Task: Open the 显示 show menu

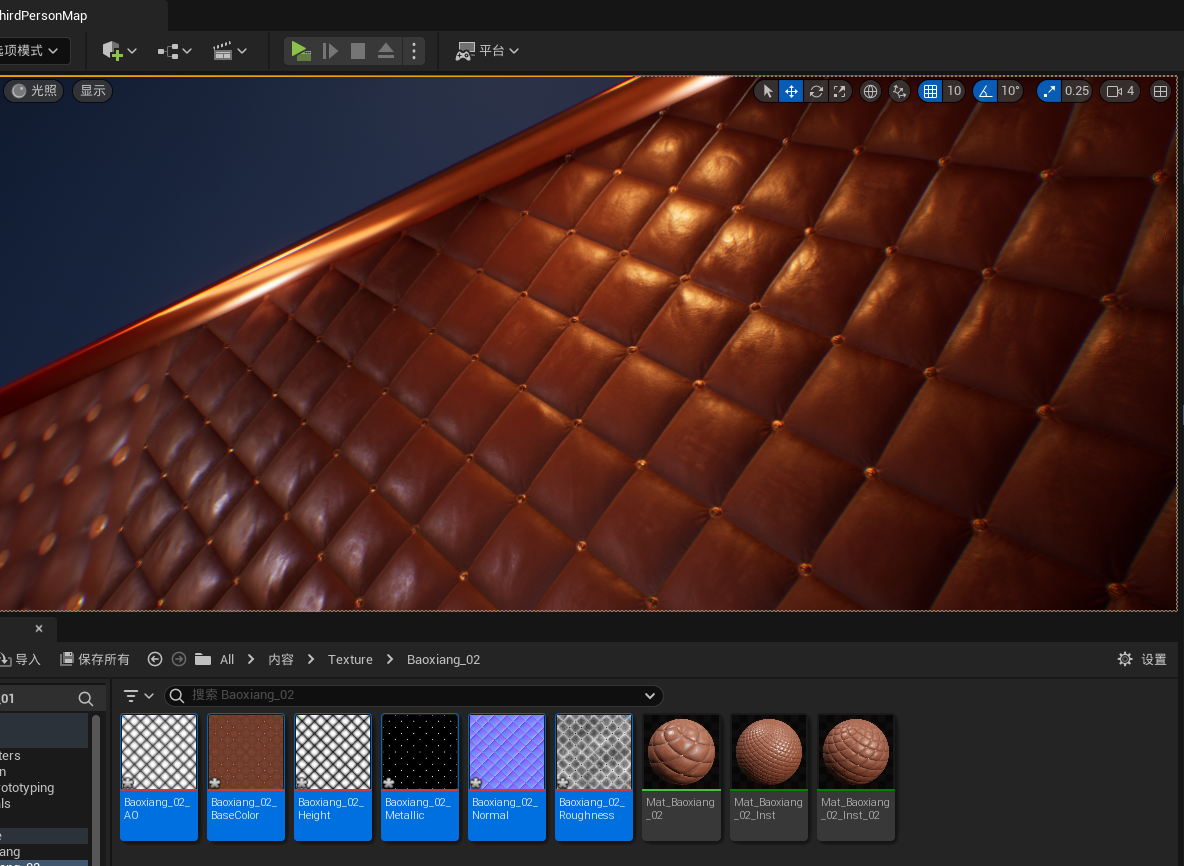Action: point(93,91)
